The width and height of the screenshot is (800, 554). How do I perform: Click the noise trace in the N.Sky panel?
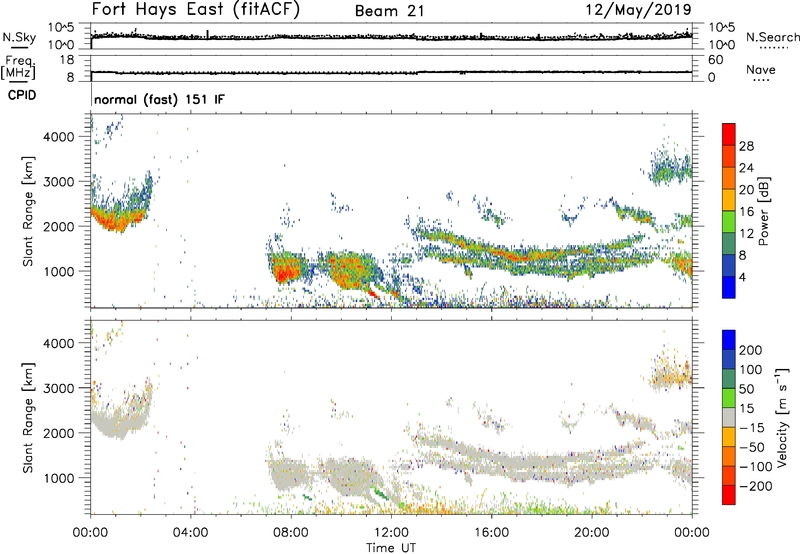(x=391, y=37)
